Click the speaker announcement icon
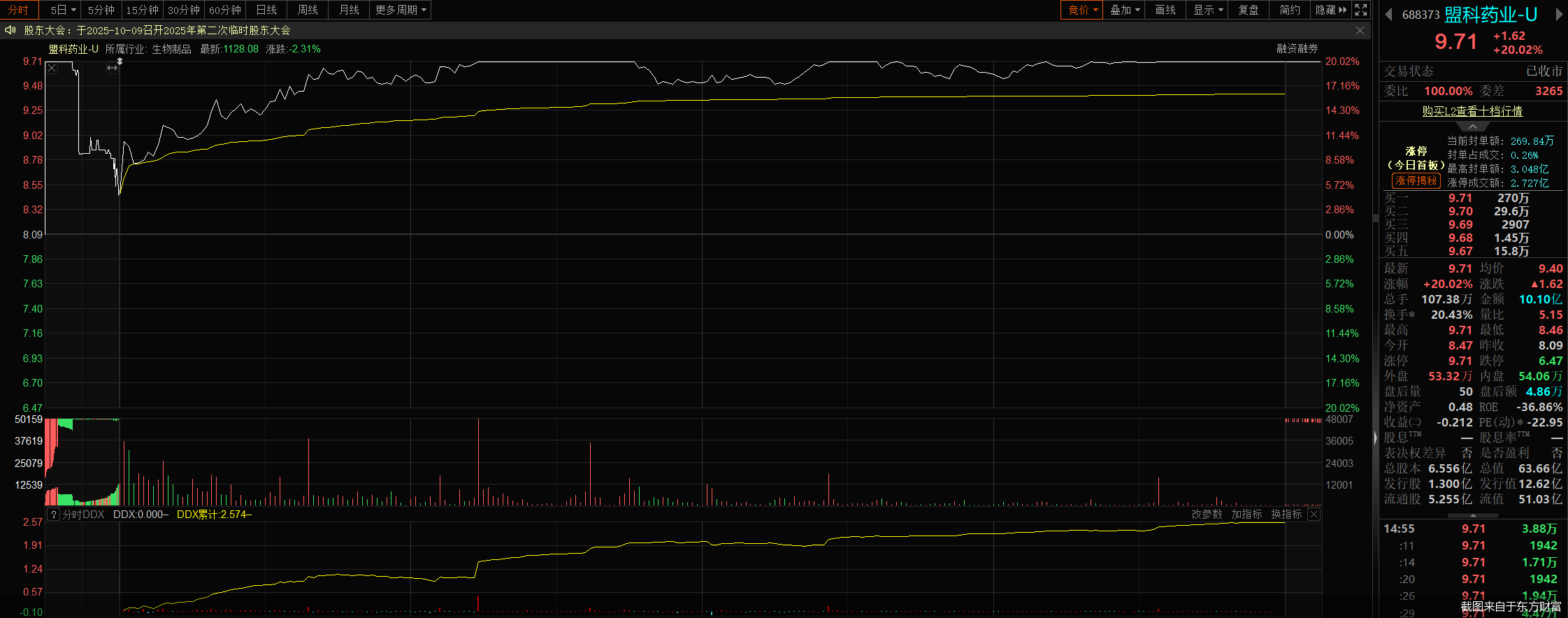Image resolution: width=1568 pixels, height=618 pixels. point(10,30)
